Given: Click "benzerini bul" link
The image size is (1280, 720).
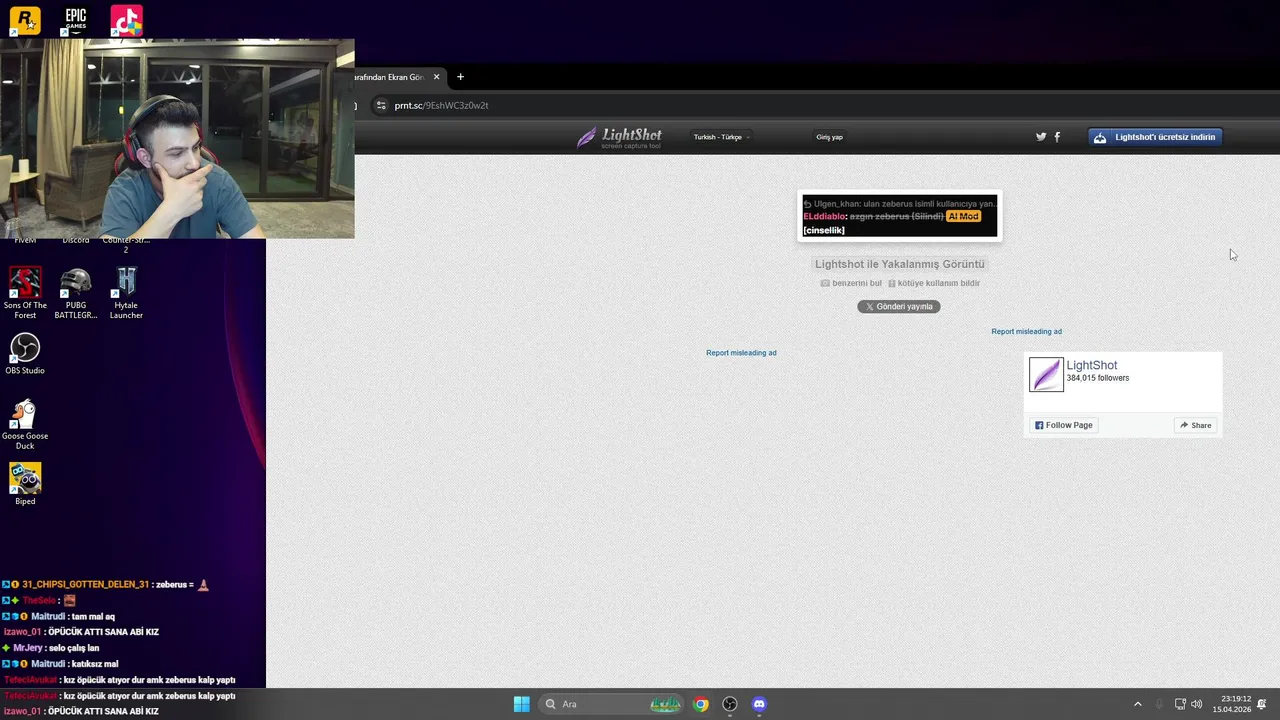Looking at the screenshot, I should click(851, 283).
